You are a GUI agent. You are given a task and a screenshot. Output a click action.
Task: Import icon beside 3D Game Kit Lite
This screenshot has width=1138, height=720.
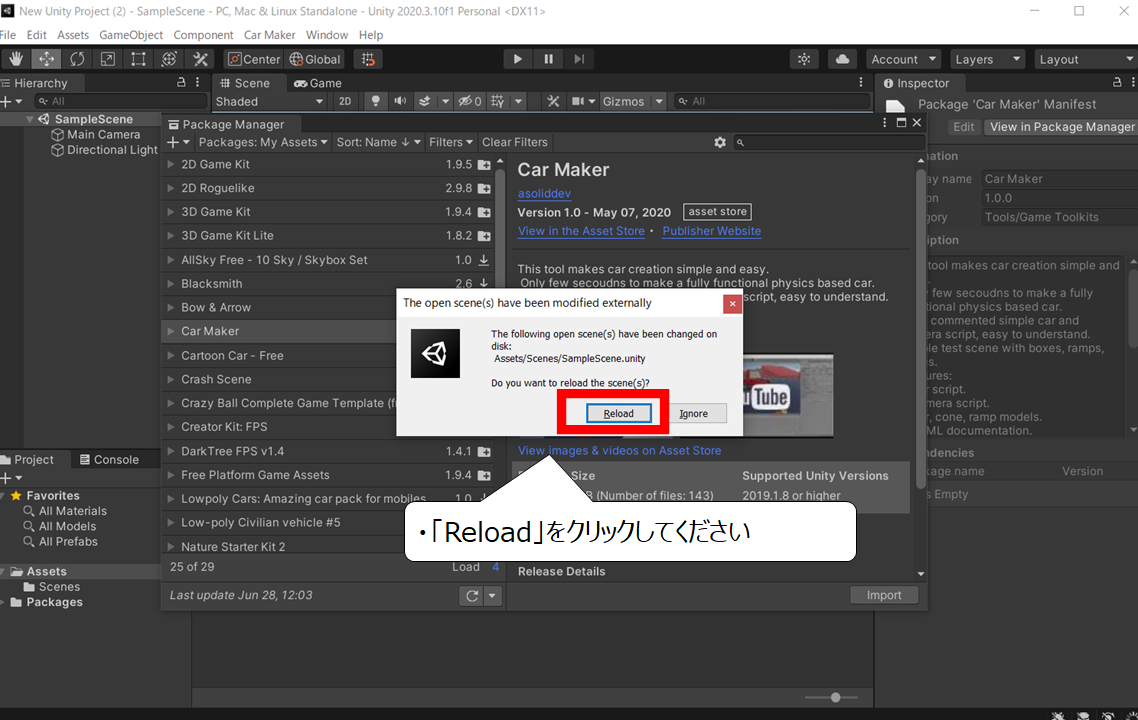484,236
